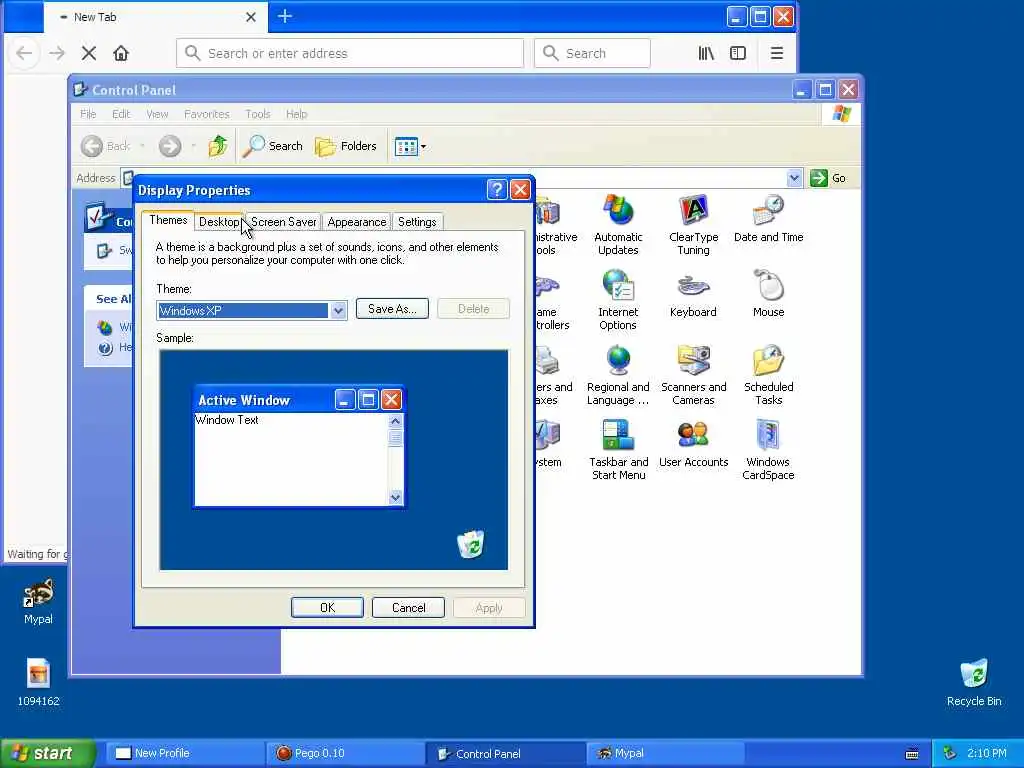
Task: Switch to New Profile taskbar item
Action: (x=185, y=753)
